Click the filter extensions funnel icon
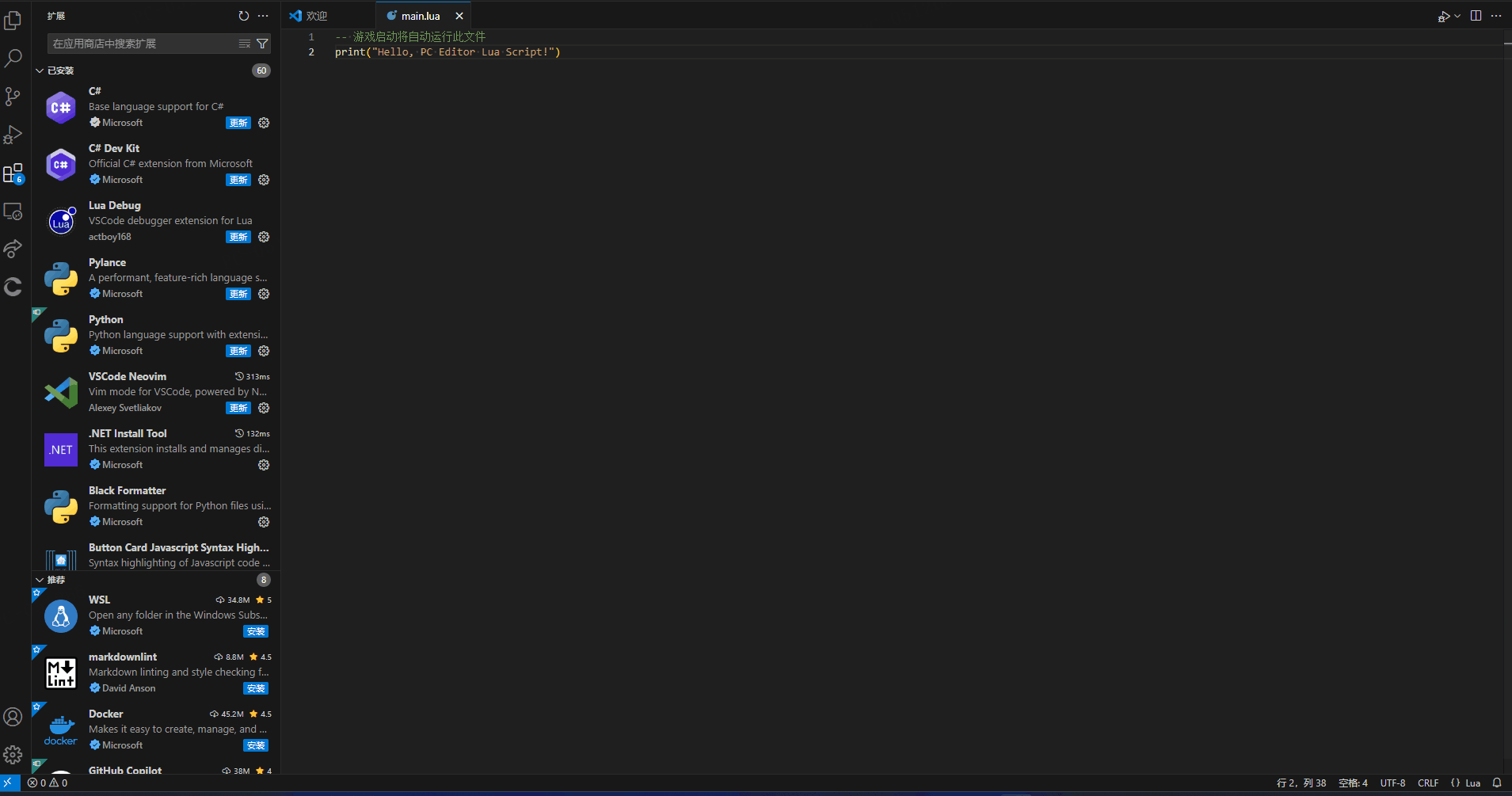Image resolution: width=1512 pixels, height=796 pixels. [262, 44]
